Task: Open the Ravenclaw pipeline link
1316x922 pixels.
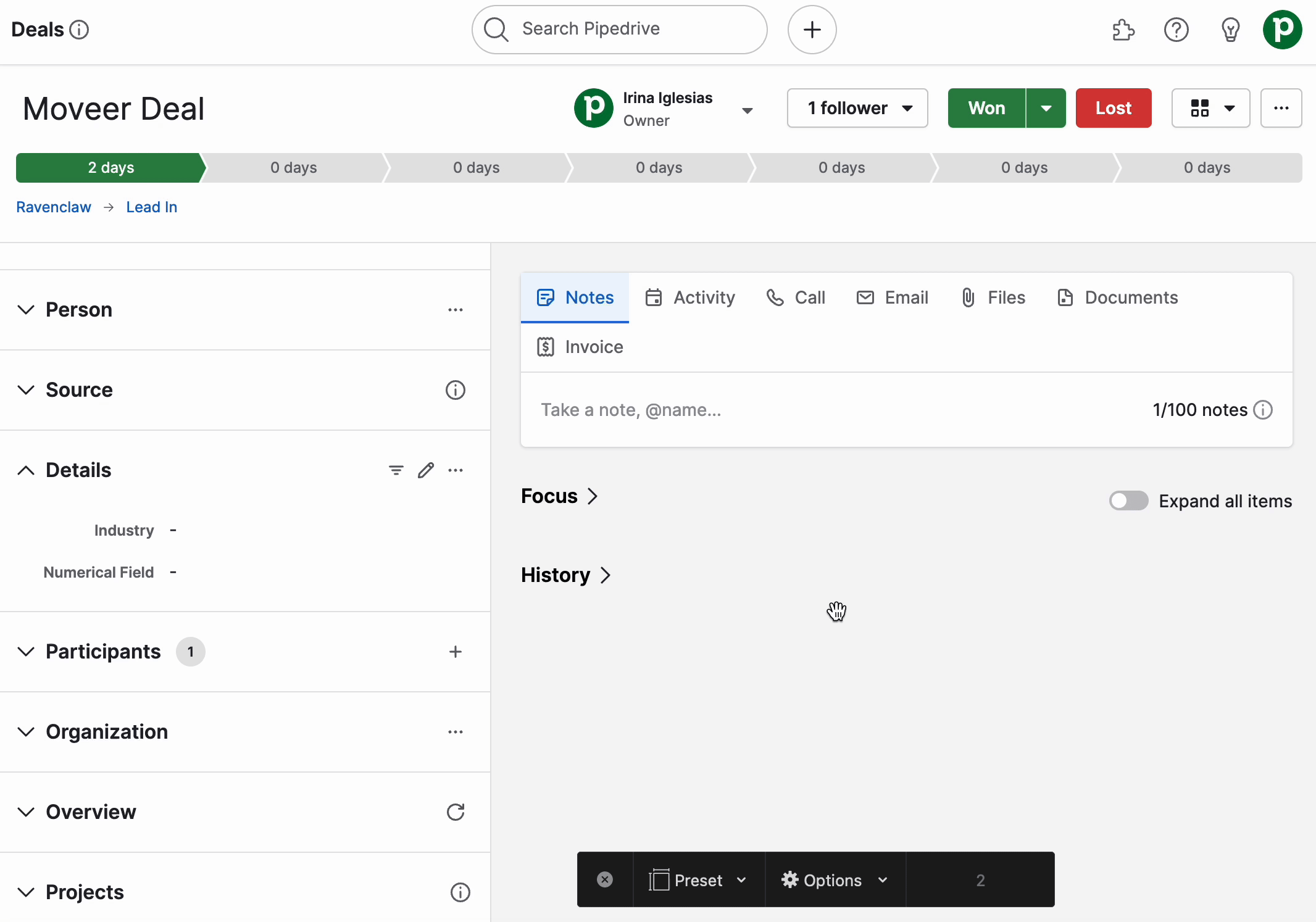Action: (54, 207)
